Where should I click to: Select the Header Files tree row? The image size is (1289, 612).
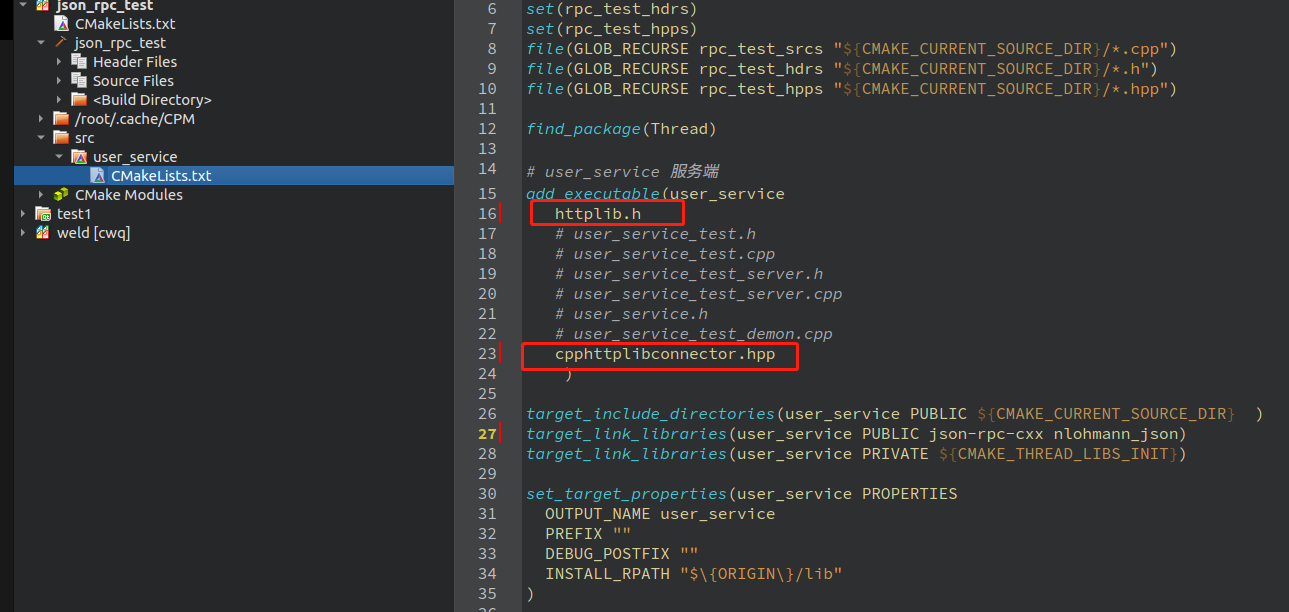pos(234,61)
